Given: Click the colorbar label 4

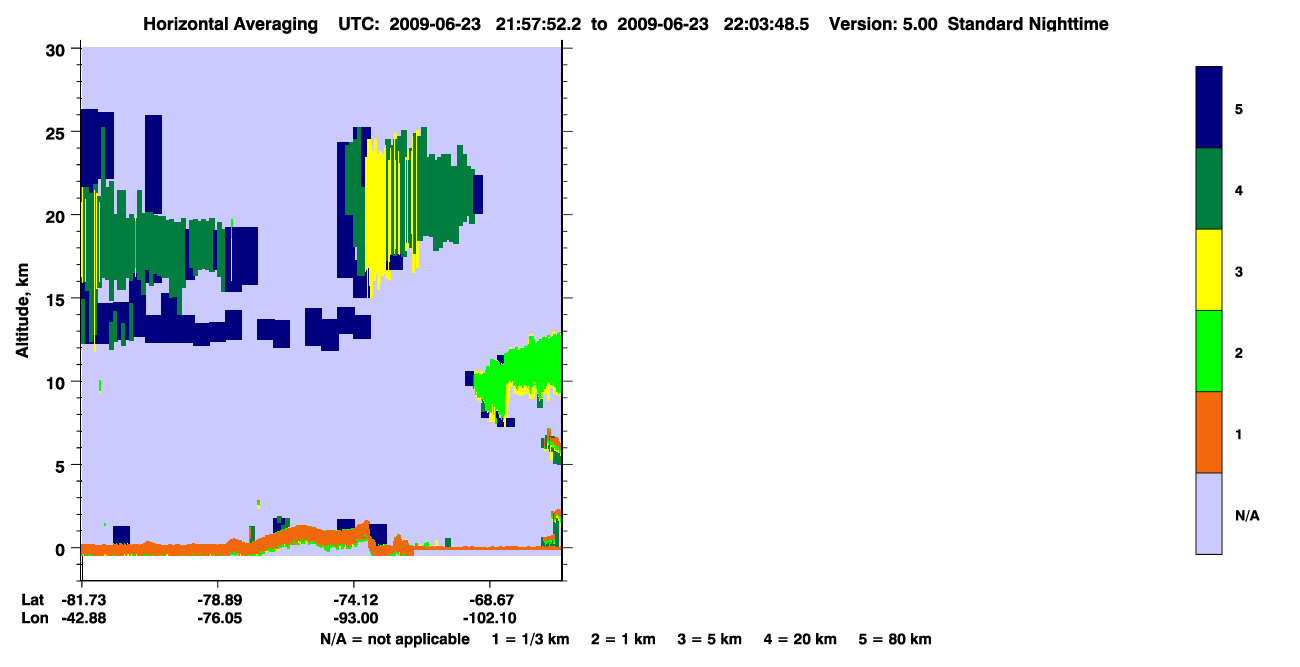Looking at the screenshot, I should pos(1238,189).
